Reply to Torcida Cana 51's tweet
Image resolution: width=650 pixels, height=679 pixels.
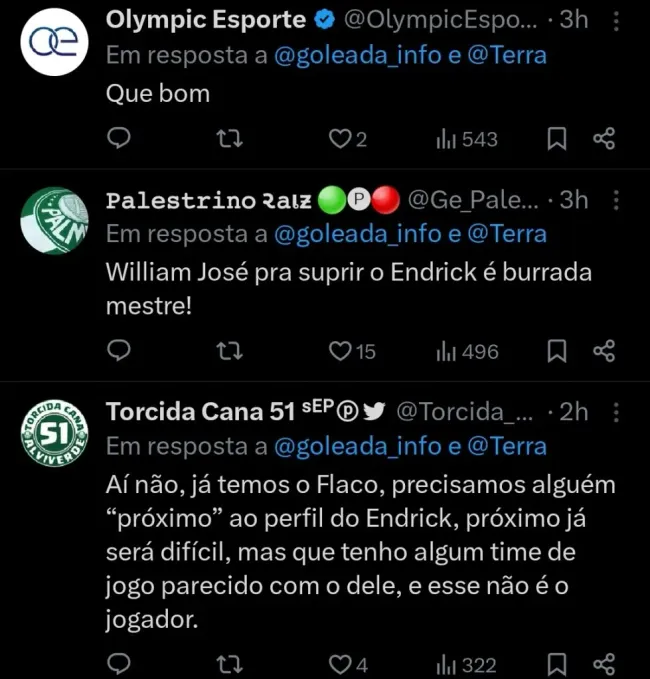[119, 664]
